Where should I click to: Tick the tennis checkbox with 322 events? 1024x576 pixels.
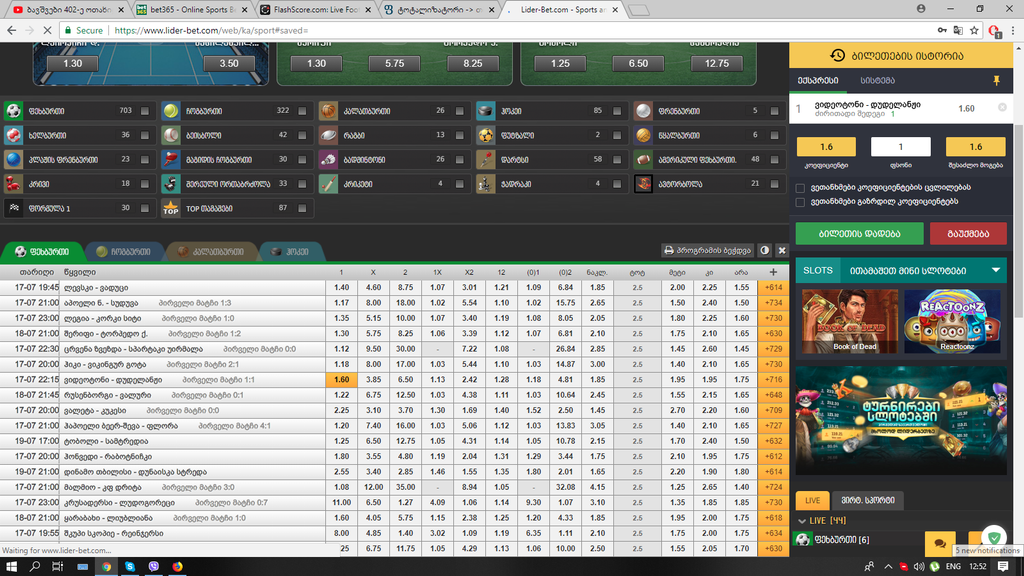[302, 111]
